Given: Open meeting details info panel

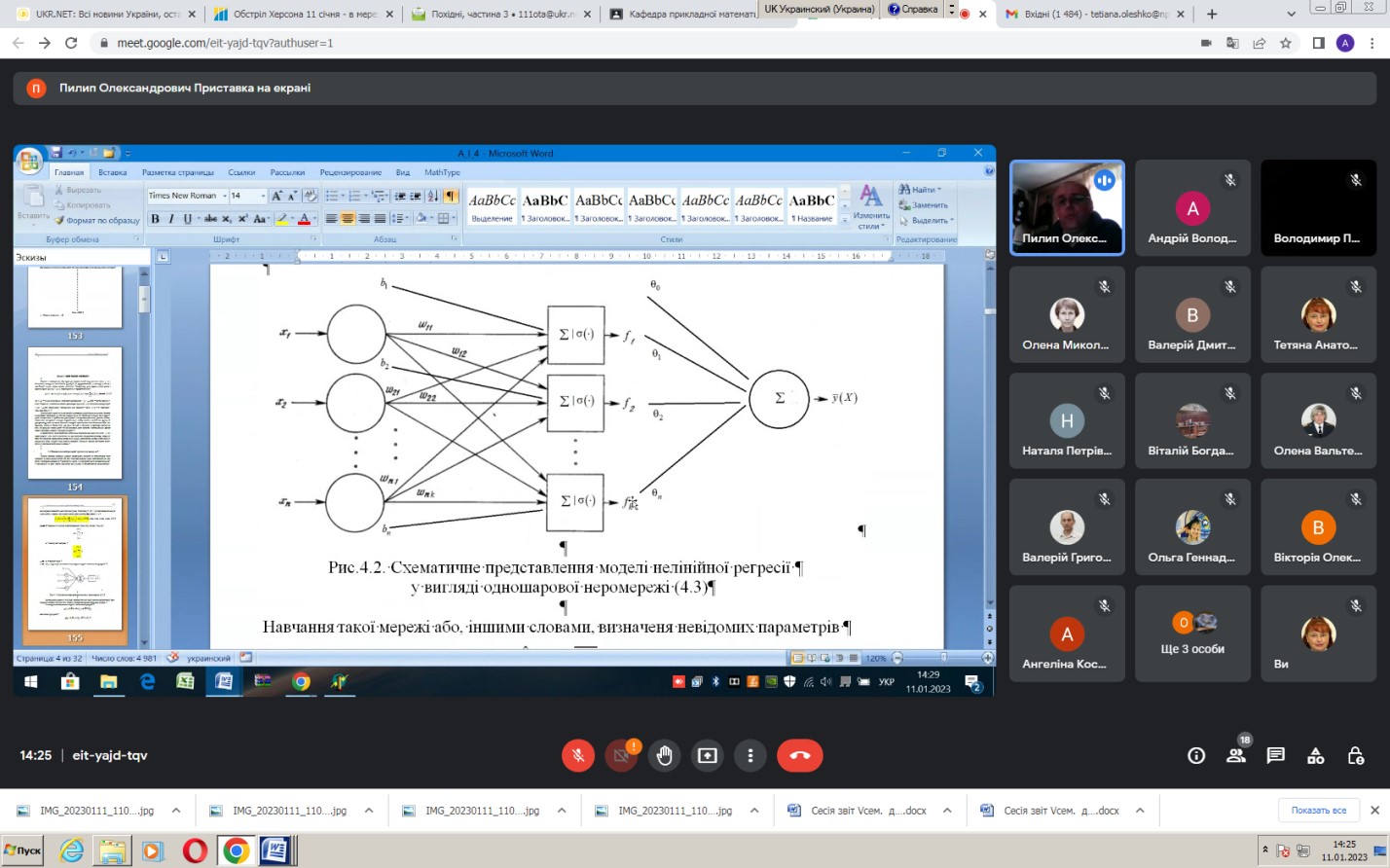Looking at the screenshot, I should point(1196,756).
